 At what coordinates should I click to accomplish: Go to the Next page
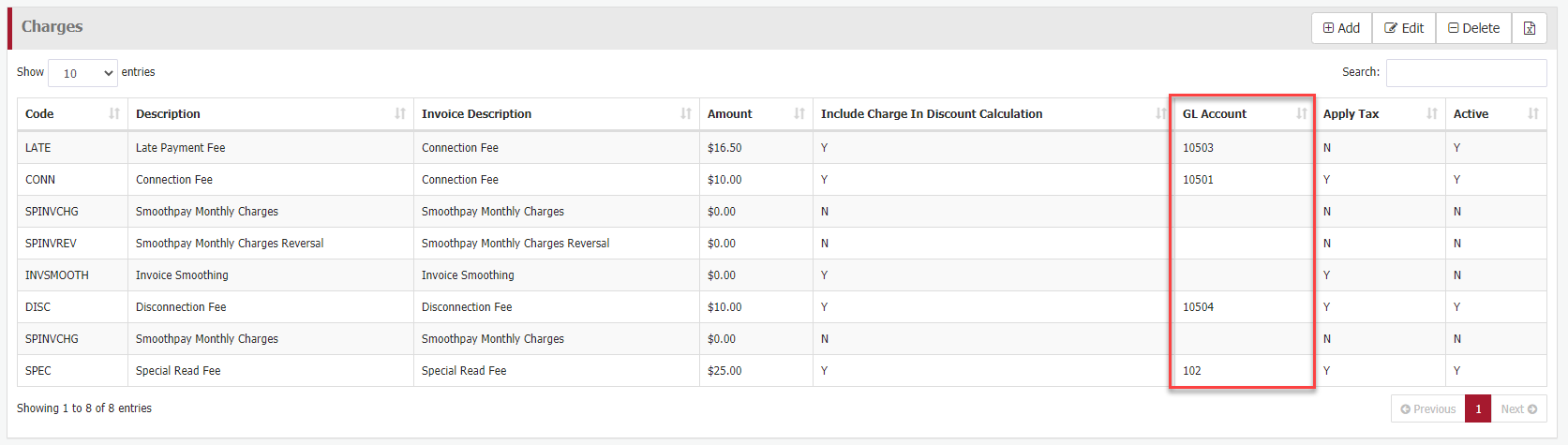[x=1518, y=409]
